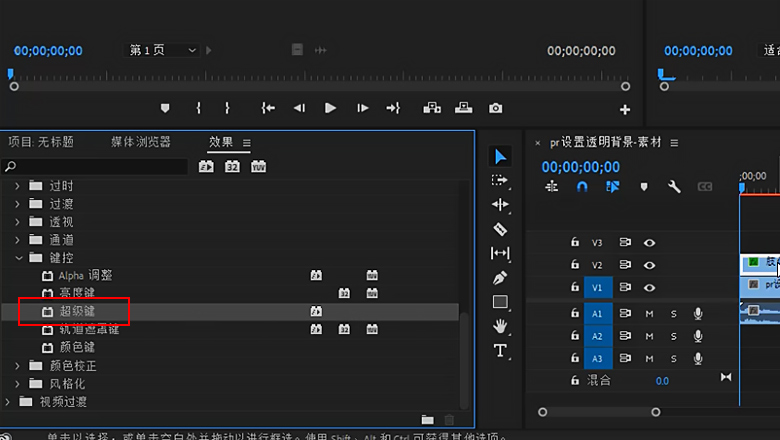Select the 效果 tab

point(221,142)
